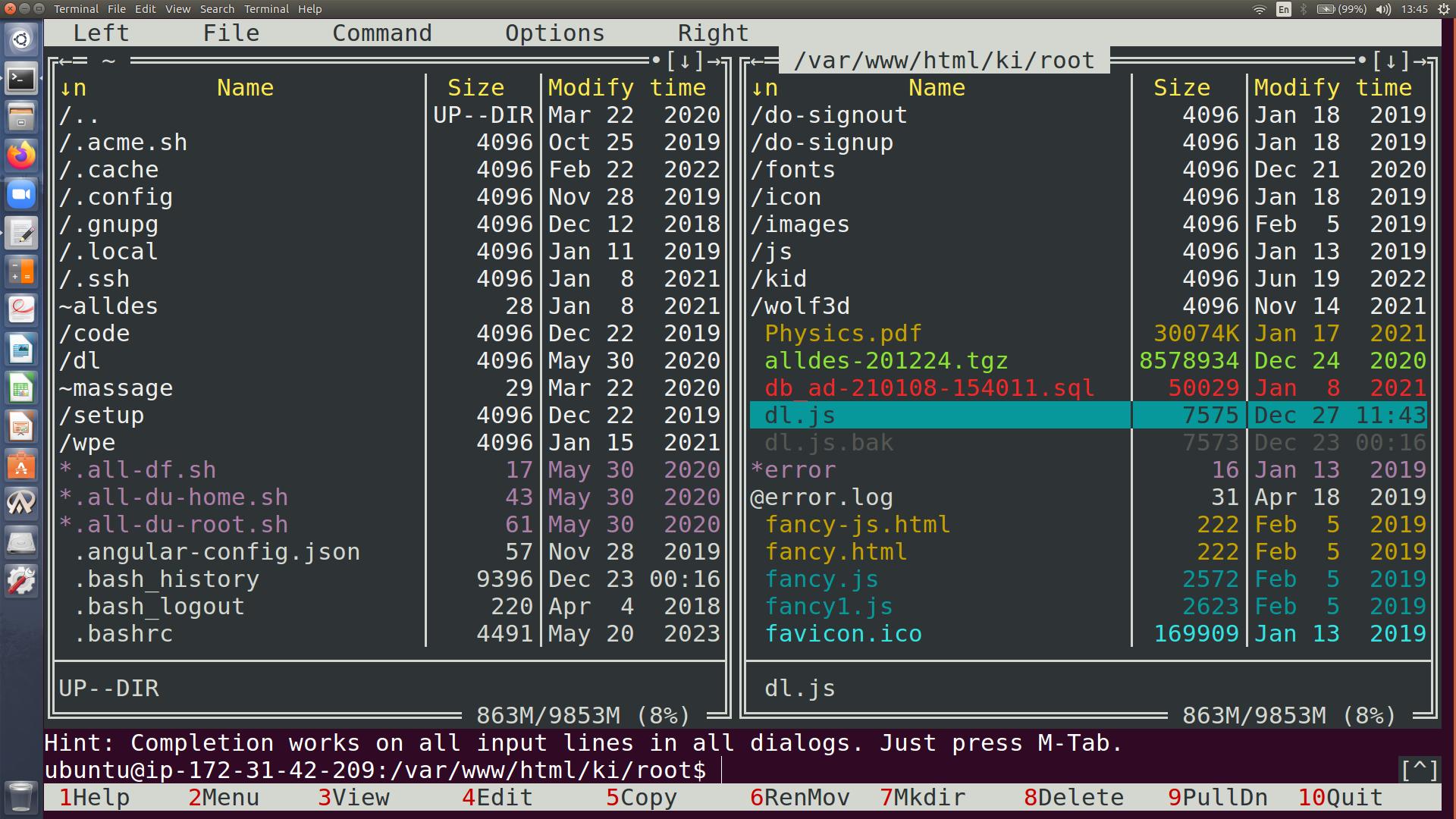1456x819 pixels.
Task: Open Ubuntu Software Center dock icon
Action: [x=21, y=466]
